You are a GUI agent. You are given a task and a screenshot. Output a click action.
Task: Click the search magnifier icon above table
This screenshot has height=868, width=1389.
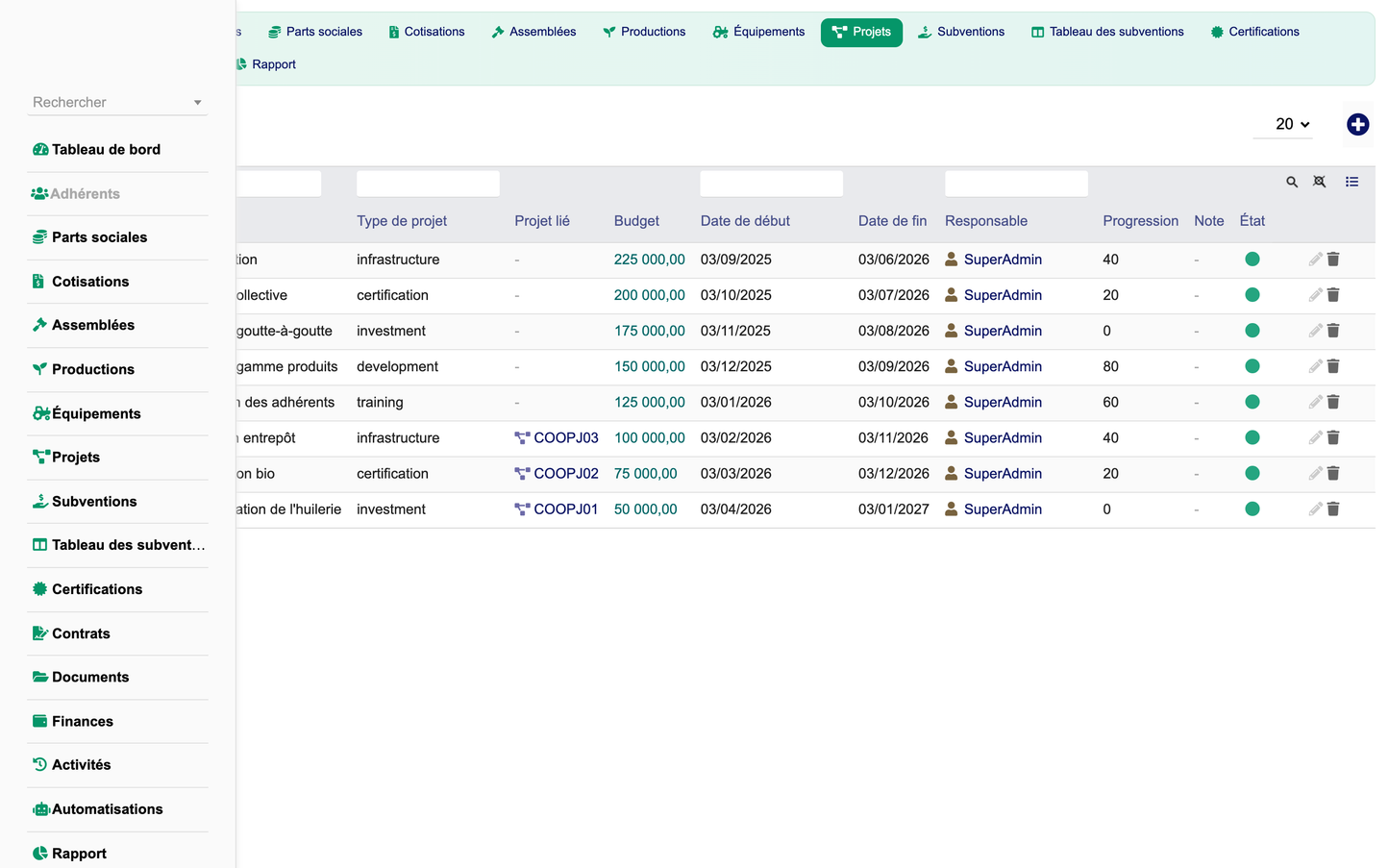[1292, 182]
